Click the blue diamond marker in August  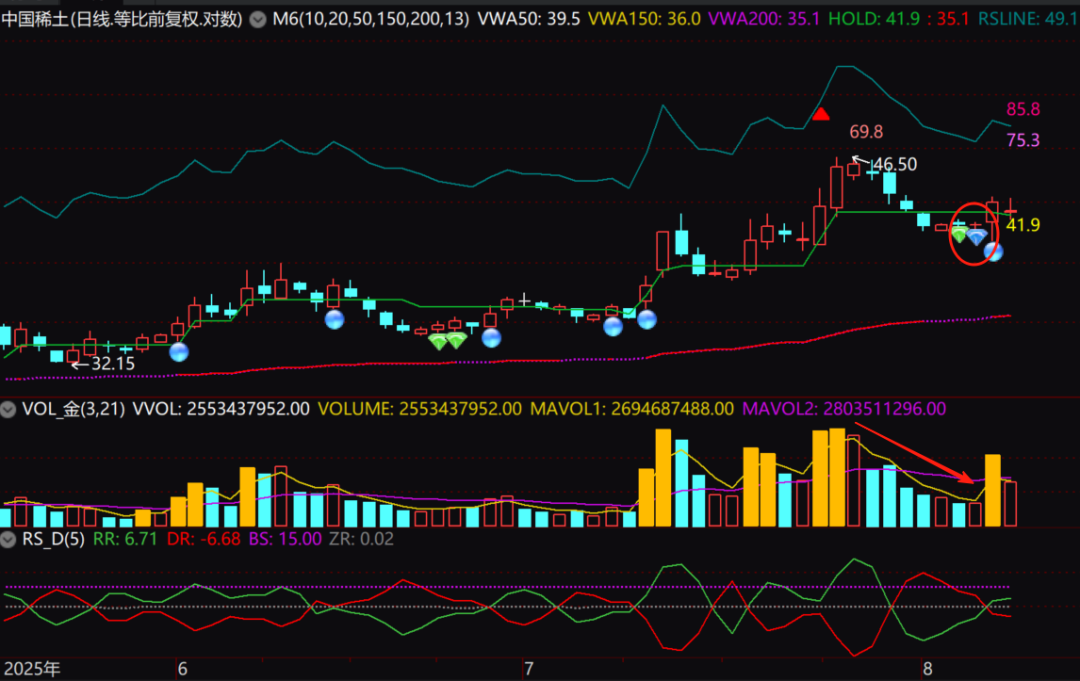(x=977, y=238)
